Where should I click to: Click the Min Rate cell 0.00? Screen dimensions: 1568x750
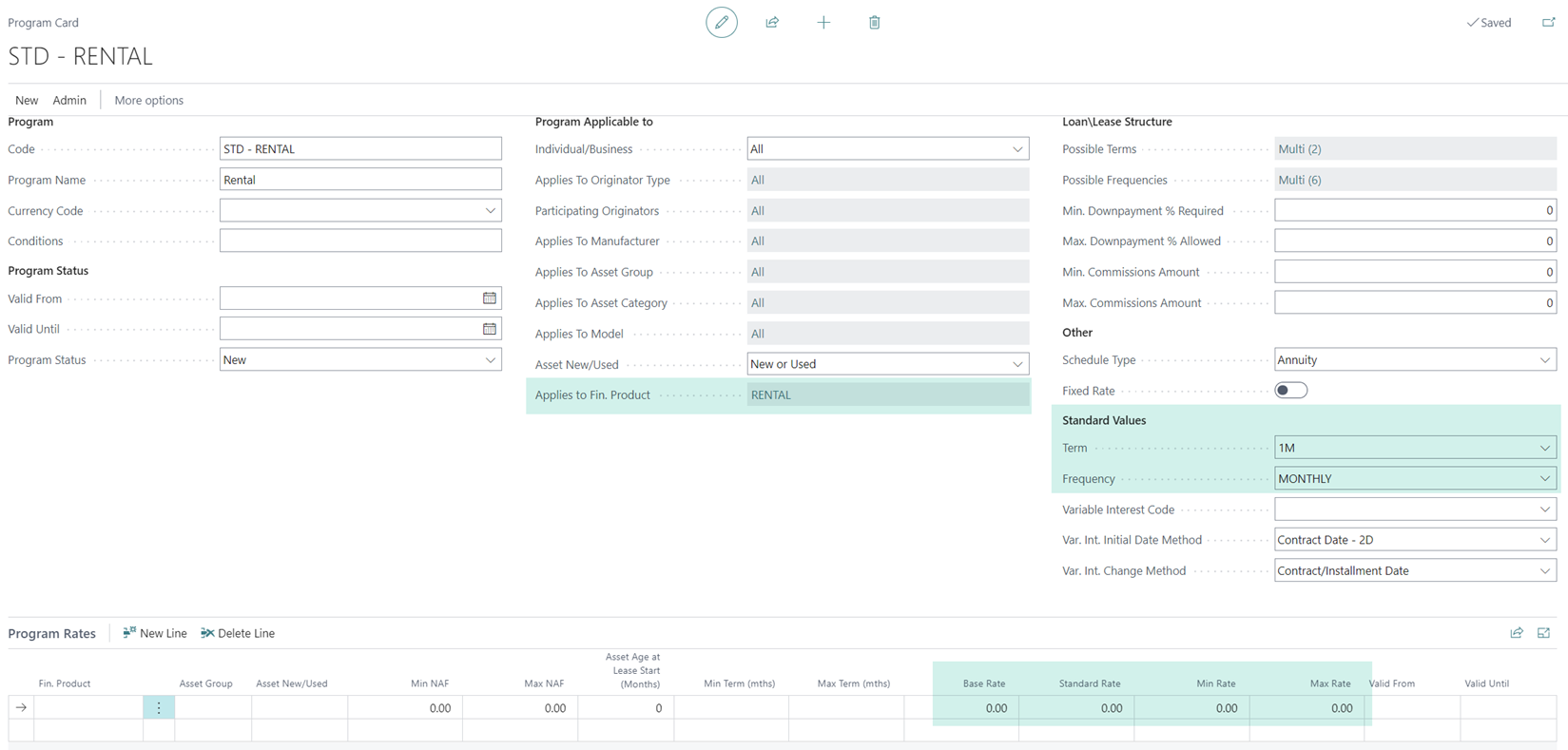tap(1191, 708)
